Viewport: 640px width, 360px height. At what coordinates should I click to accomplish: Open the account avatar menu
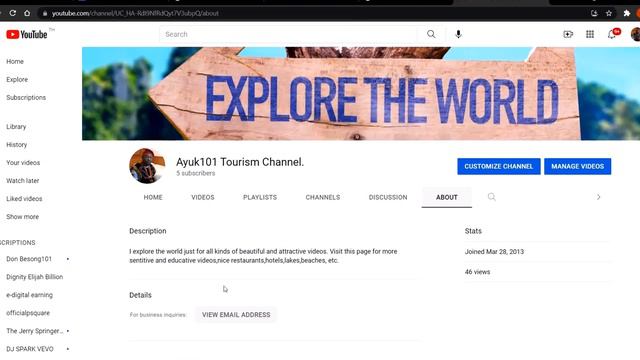[x=636, y=34]
